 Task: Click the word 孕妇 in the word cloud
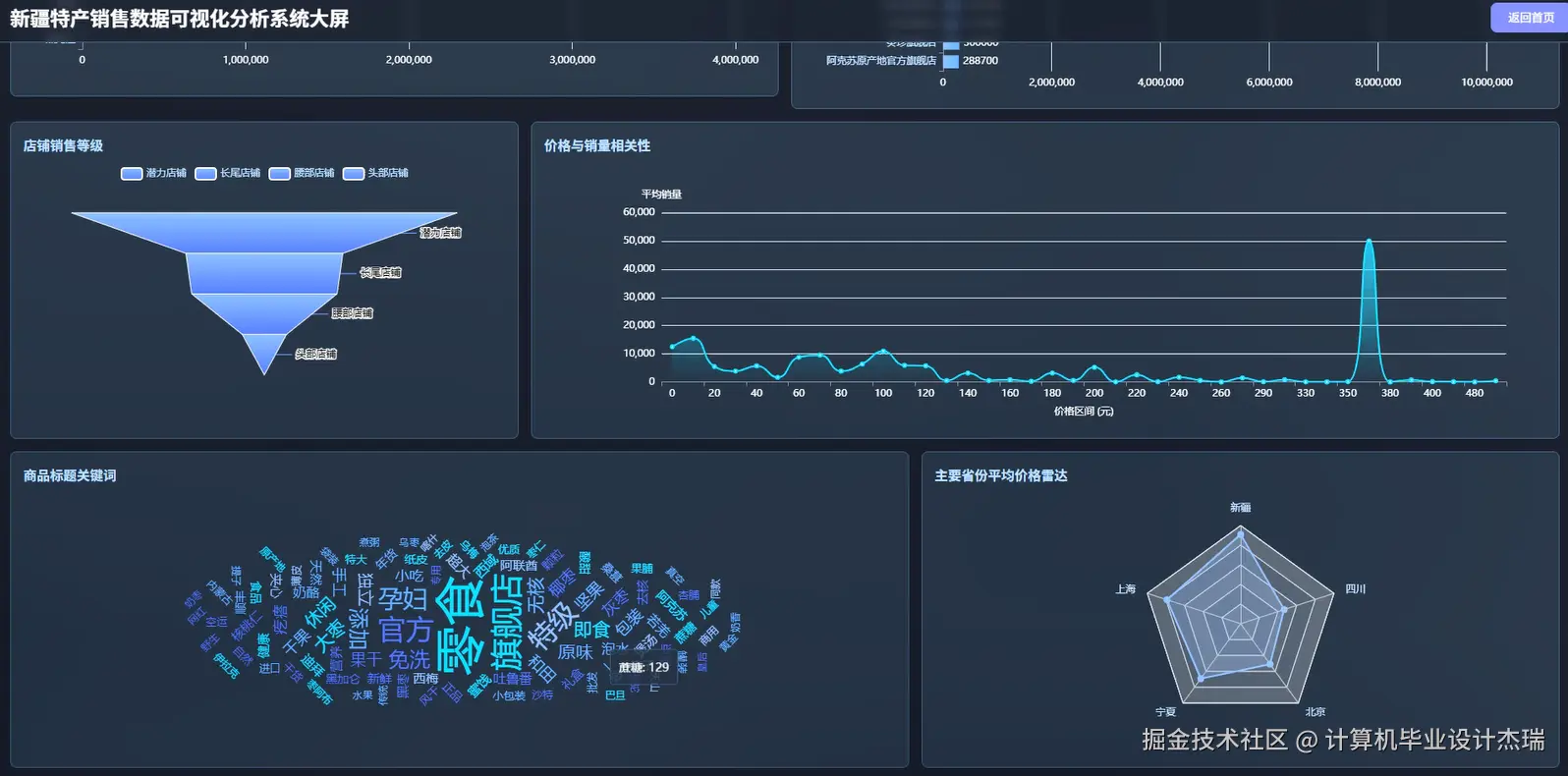(403, 599)
